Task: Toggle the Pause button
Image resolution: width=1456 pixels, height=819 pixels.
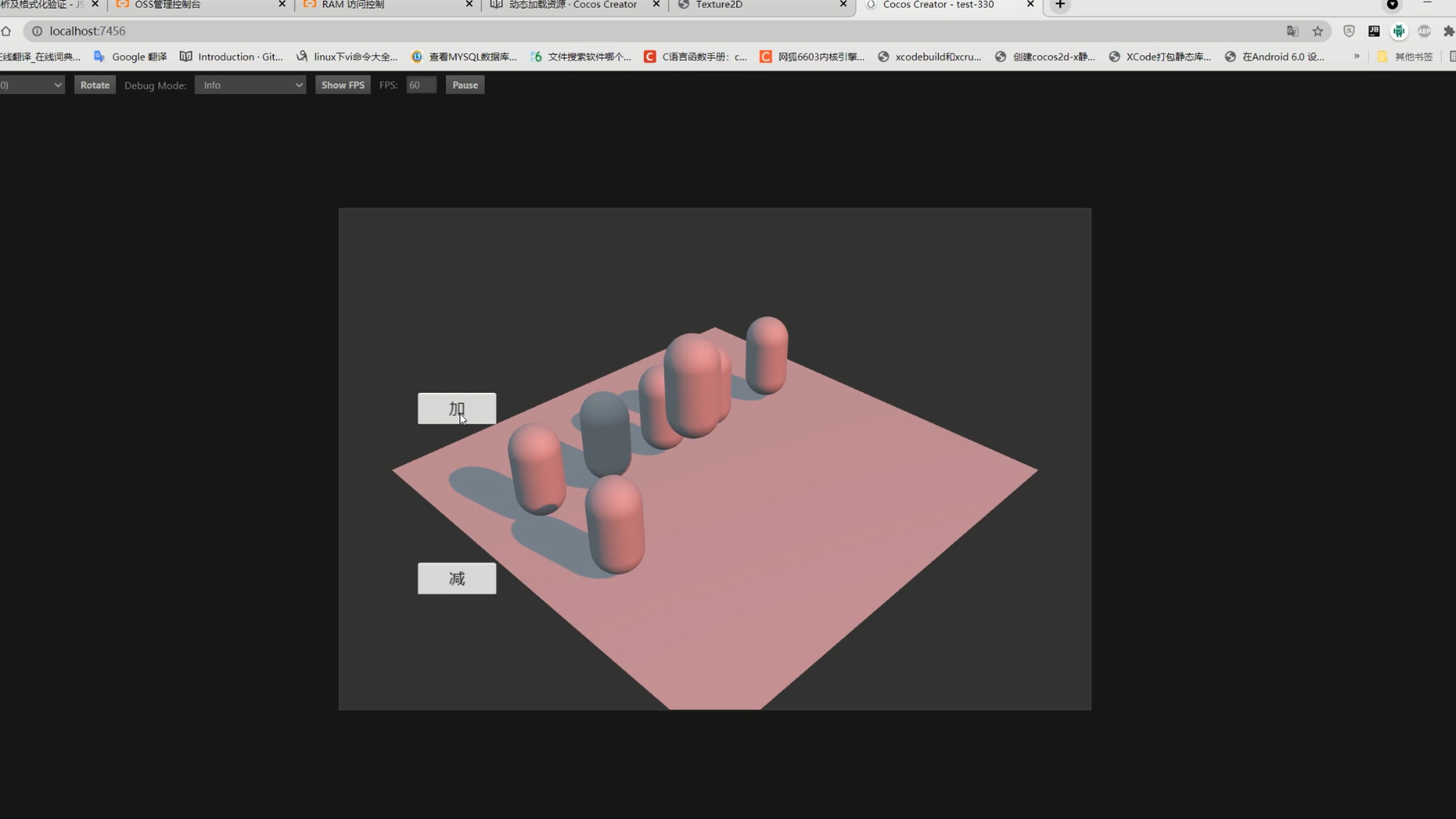Action: [x=465, y=85]
